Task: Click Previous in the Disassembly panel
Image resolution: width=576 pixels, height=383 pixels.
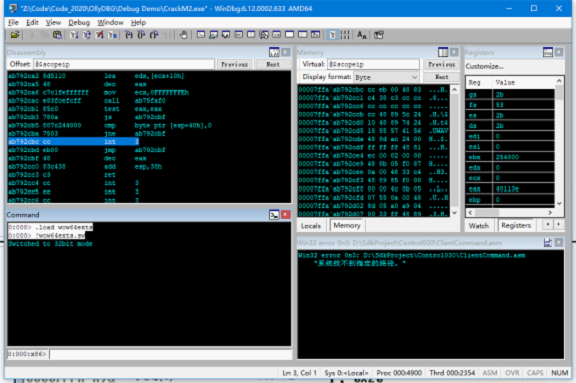Action: 234,64
